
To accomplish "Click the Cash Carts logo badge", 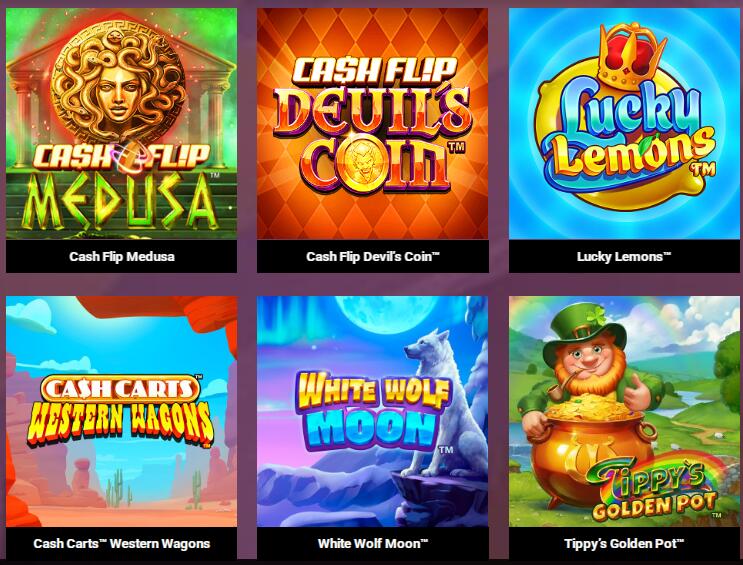I will pos(121,388).
